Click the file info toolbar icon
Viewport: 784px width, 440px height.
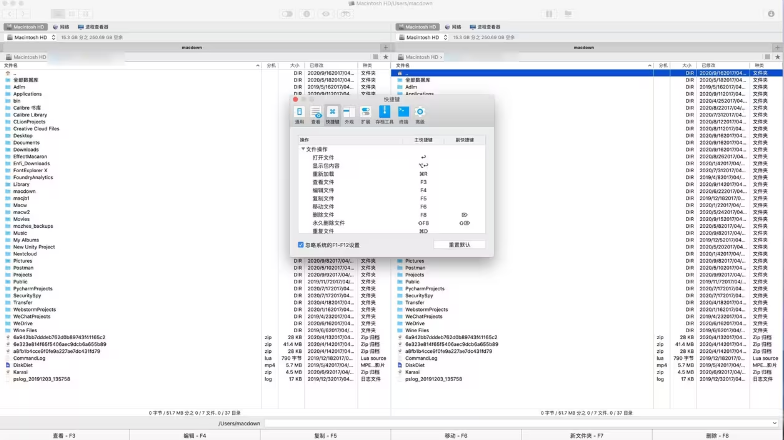click(x=306, y=14)
